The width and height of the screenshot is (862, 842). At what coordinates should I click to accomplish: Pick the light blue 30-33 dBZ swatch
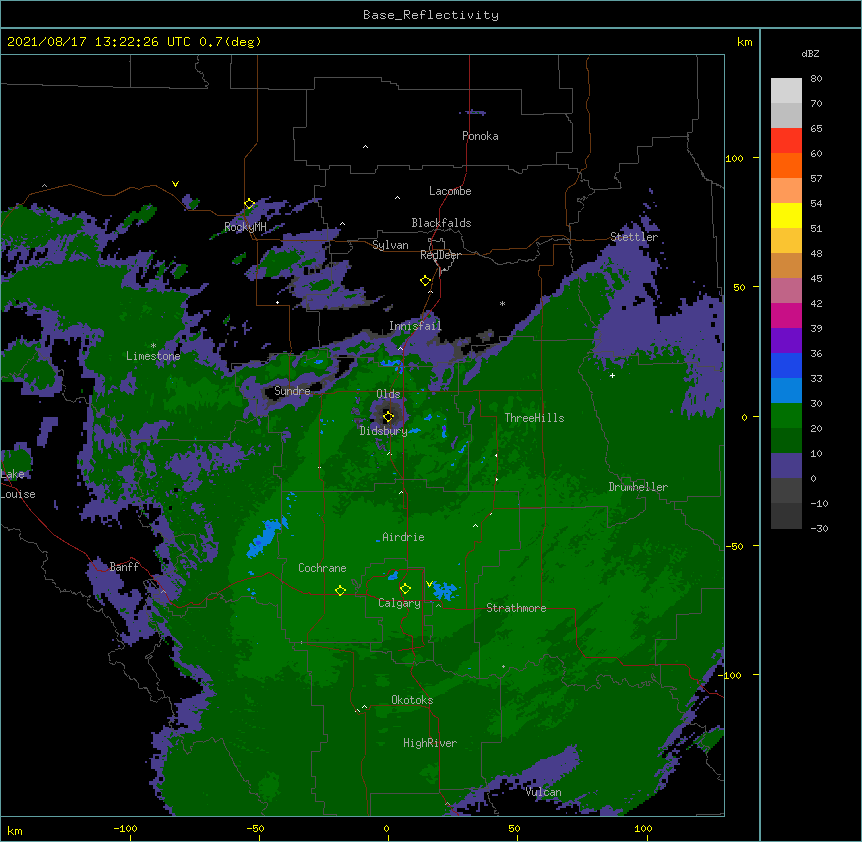click(786, 391)
